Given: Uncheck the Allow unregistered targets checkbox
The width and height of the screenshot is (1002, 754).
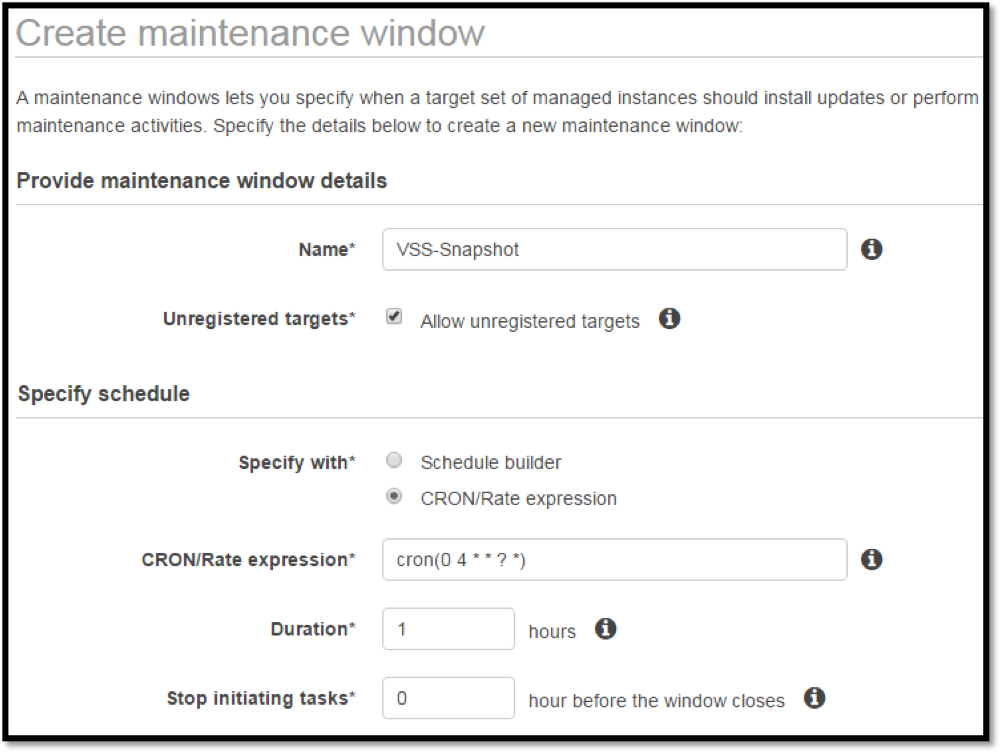Looking at the screenshot, I should [394, 316].
